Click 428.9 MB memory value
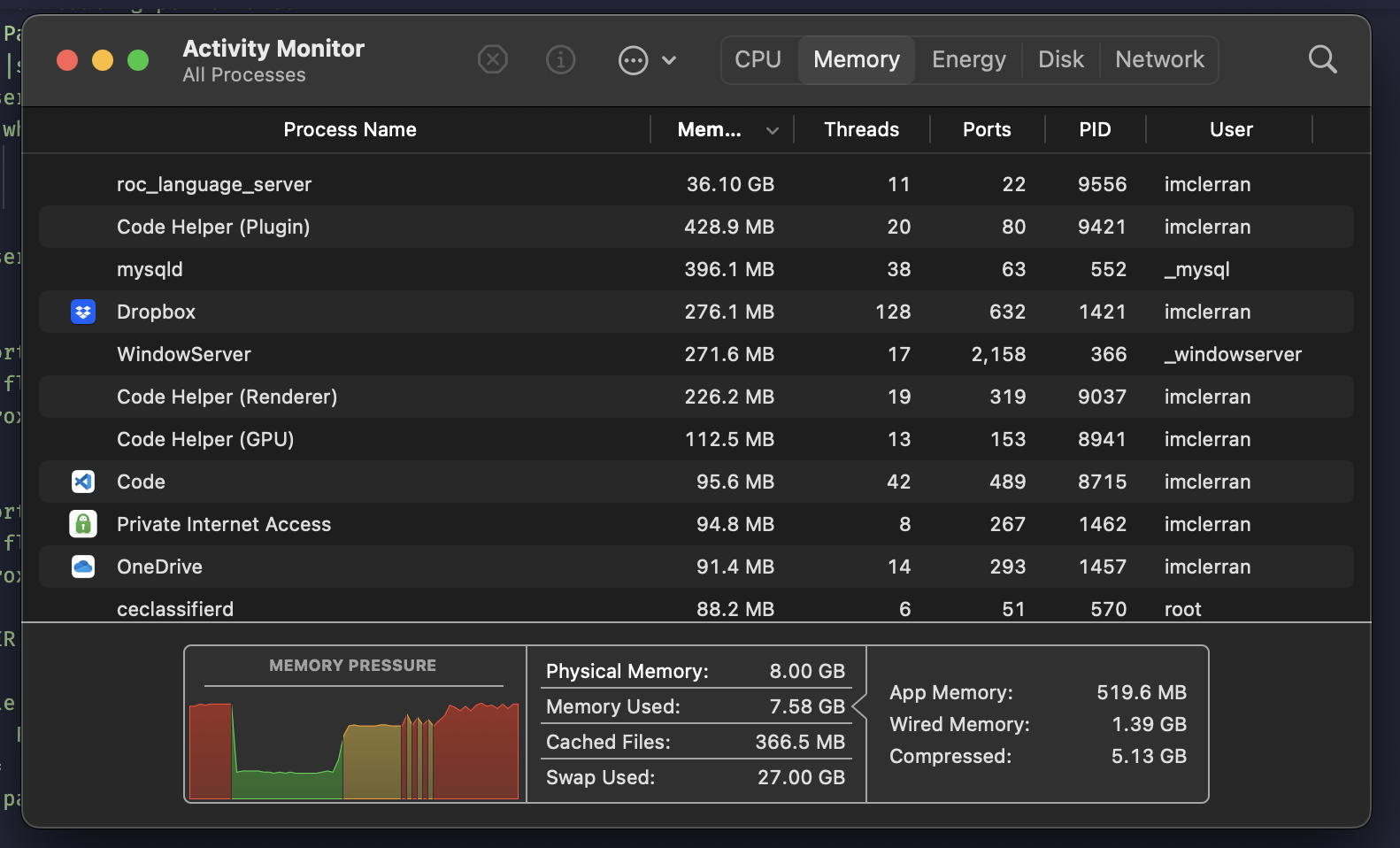This screenshot has width=1400, height=848. coord(729,227)
